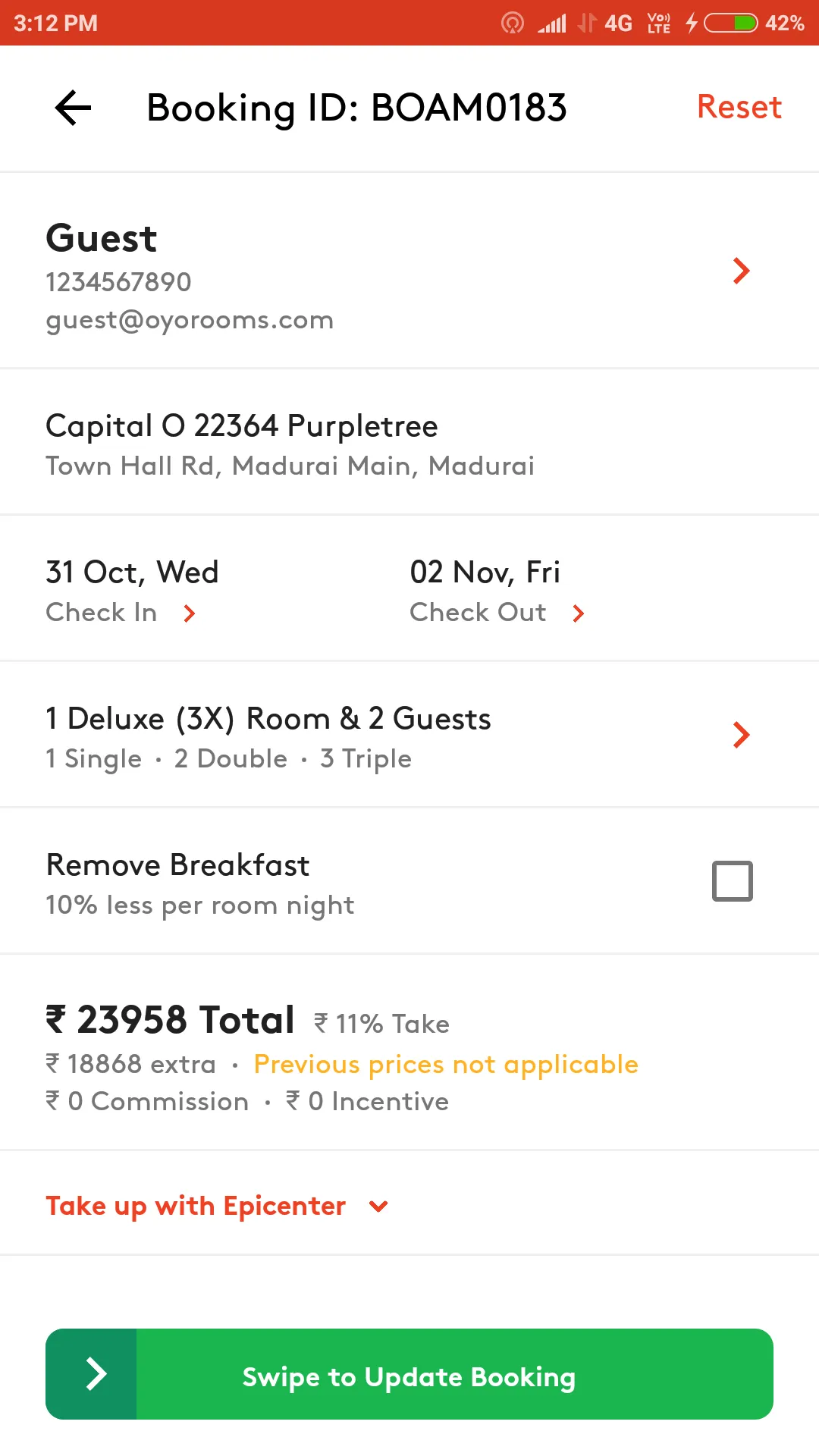819x1456 pixels.
Task: Click the Epicenter chevron down arrow
Action: coord(378,1206)
